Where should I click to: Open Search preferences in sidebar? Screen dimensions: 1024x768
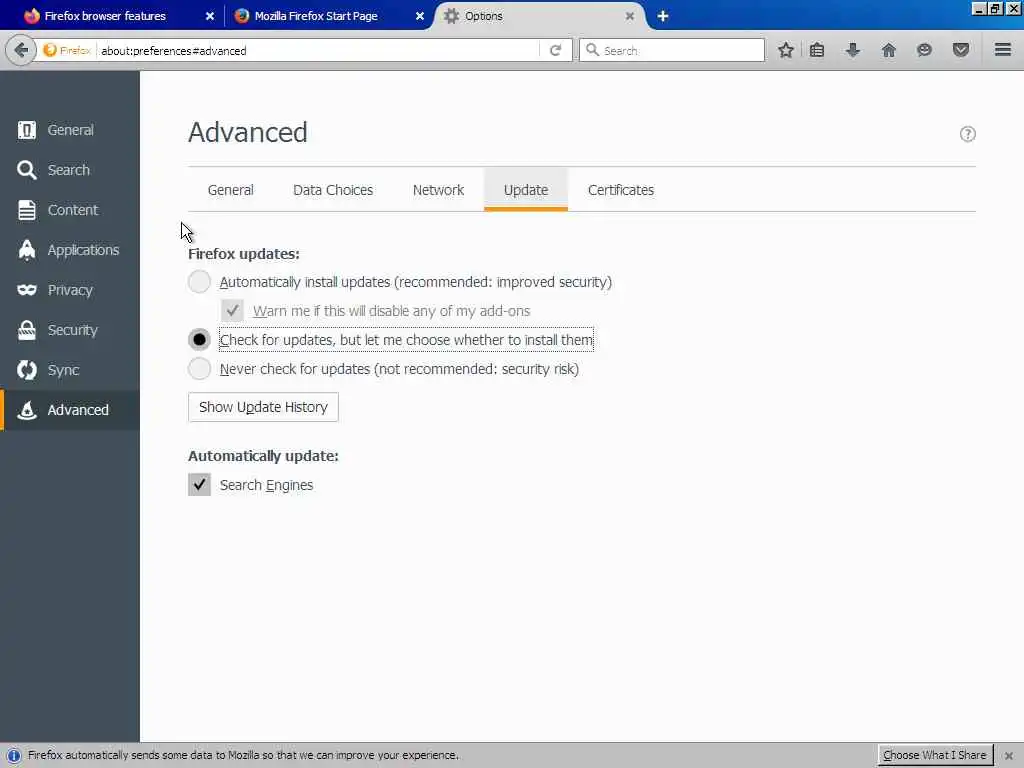(70, 170)
